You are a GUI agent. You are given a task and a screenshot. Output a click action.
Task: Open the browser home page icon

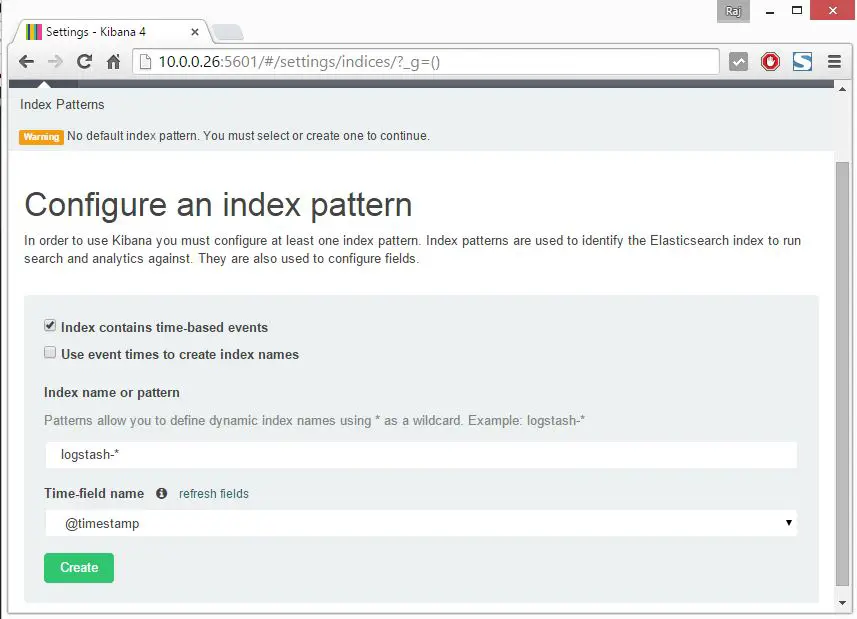click(x=114, y=62)
